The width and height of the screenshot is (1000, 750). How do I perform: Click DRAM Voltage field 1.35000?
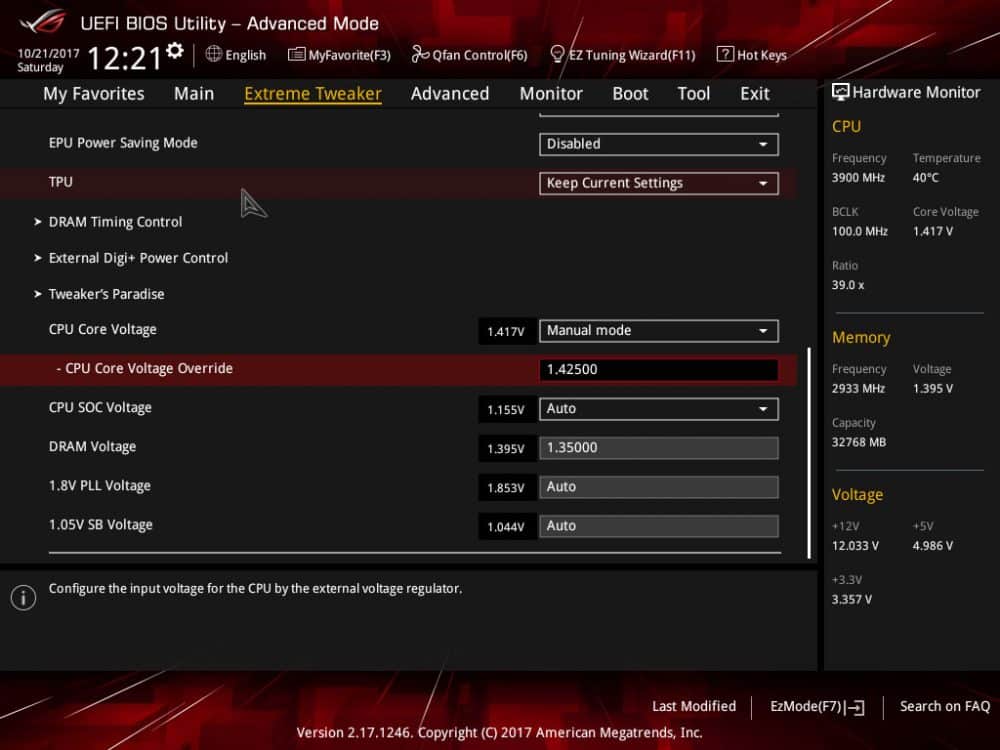click(659, 448)
